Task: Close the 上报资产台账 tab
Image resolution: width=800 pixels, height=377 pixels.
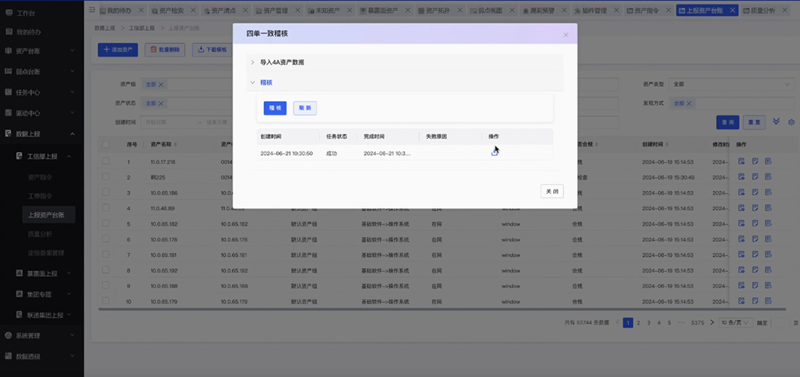Action: coord(733,10)
